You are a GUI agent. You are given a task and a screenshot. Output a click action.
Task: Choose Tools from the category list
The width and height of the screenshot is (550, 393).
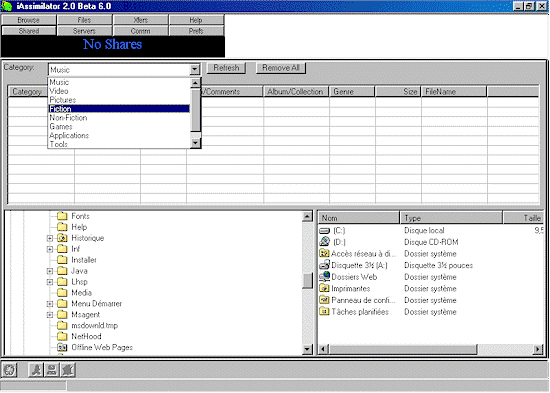pos(119,144)
